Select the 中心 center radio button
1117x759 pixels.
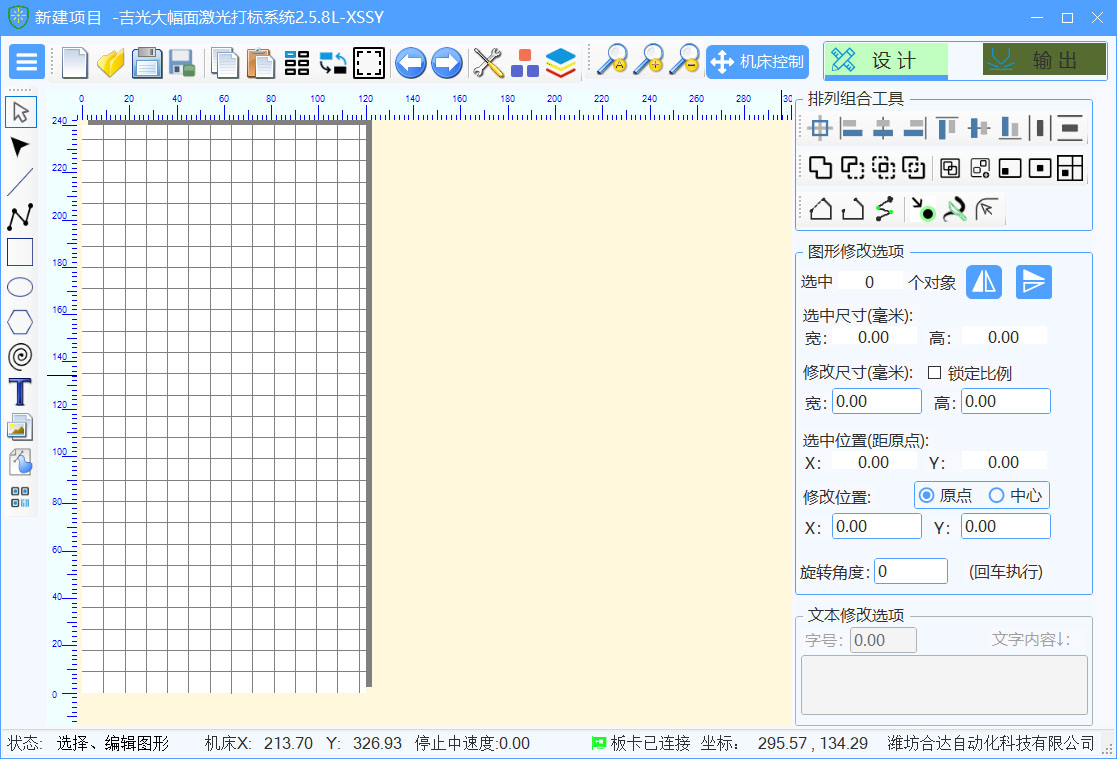point(996,495)
